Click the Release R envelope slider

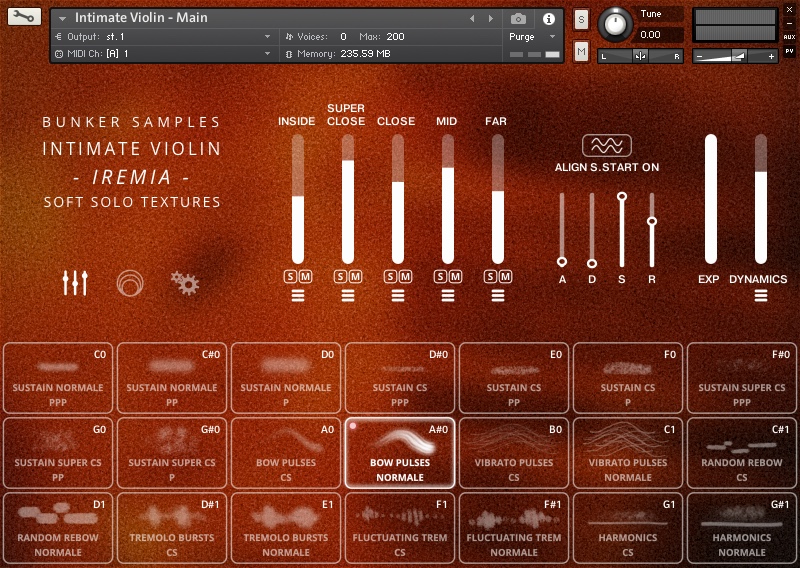tap(652, 230)
